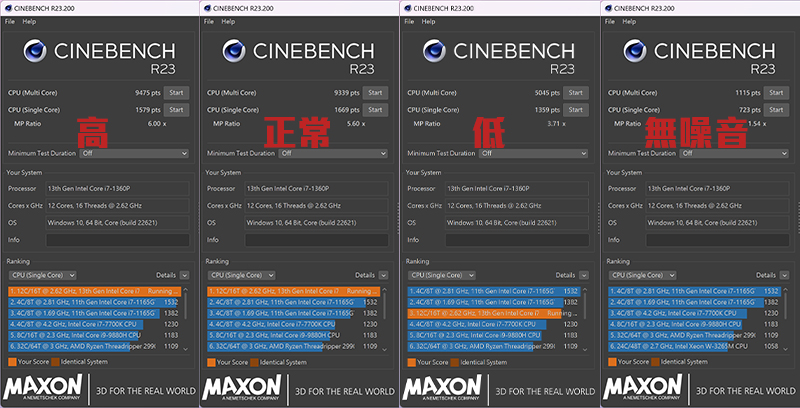
Task: Start Single Core test showing 723 pts
Action: pyautogui.click(x=777, y=110)
